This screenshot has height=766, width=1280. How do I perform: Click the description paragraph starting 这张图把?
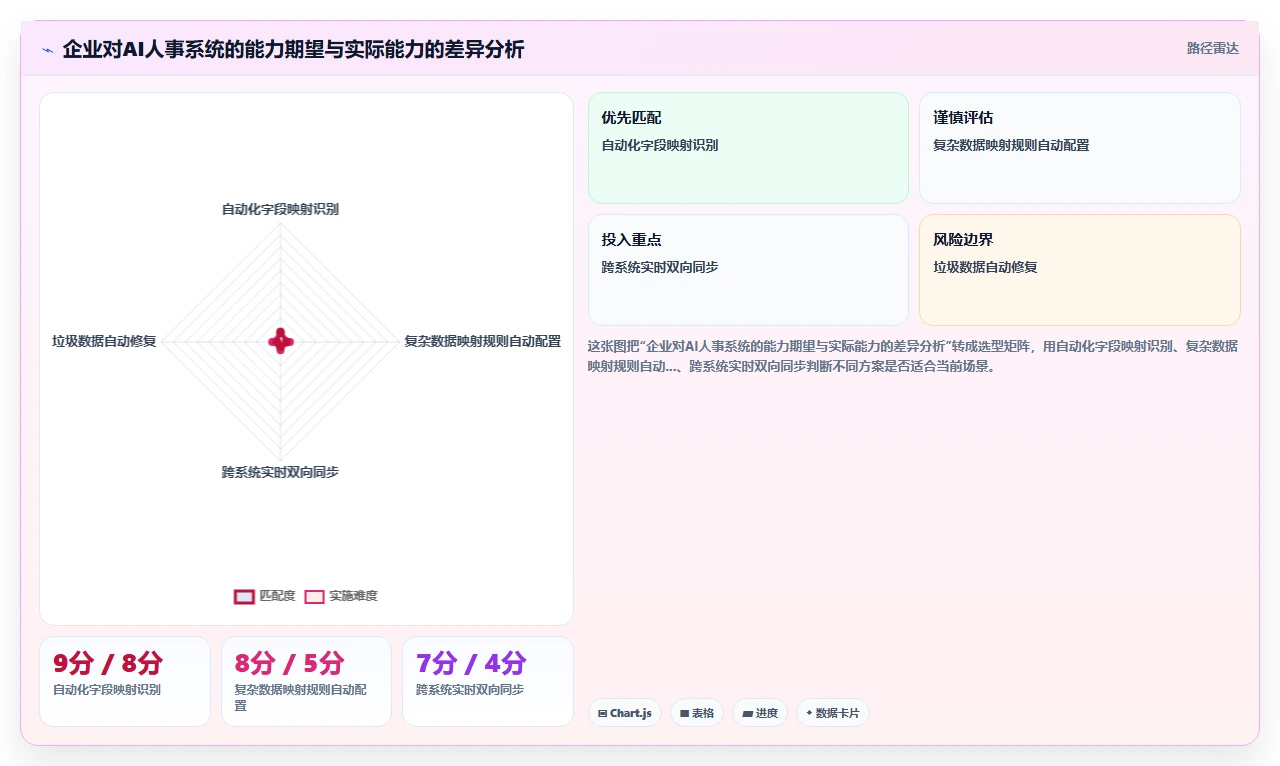[x=914, y=356]
